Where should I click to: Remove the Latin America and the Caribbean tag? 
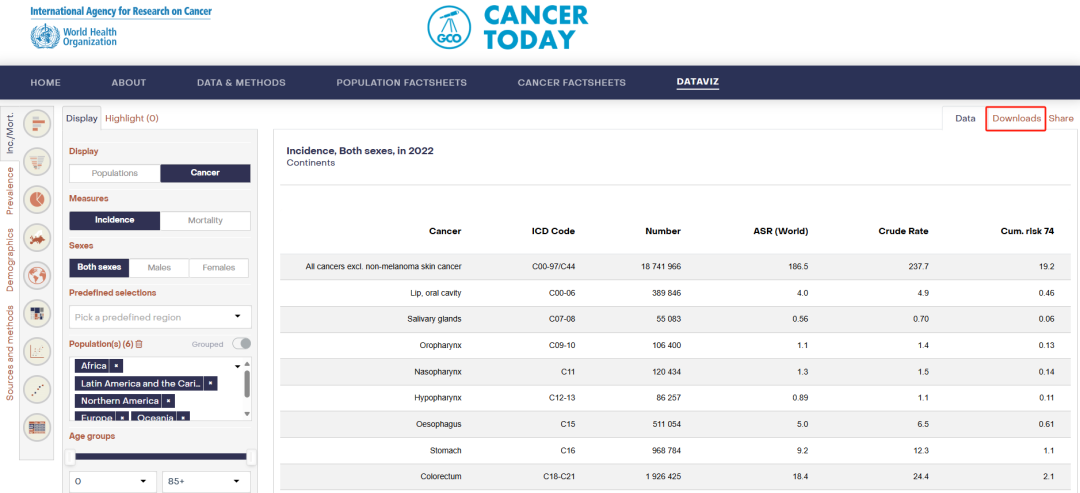211,383
